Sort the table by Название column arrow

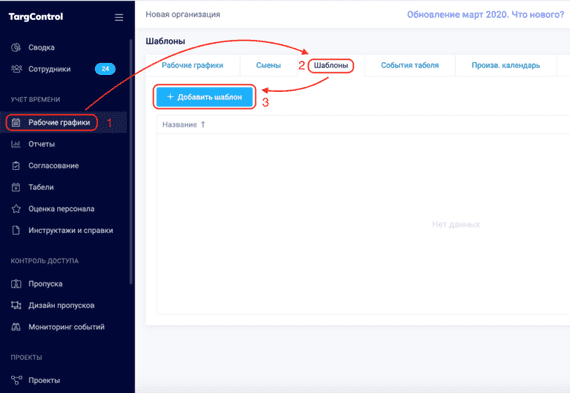click(x=203, y=124)
